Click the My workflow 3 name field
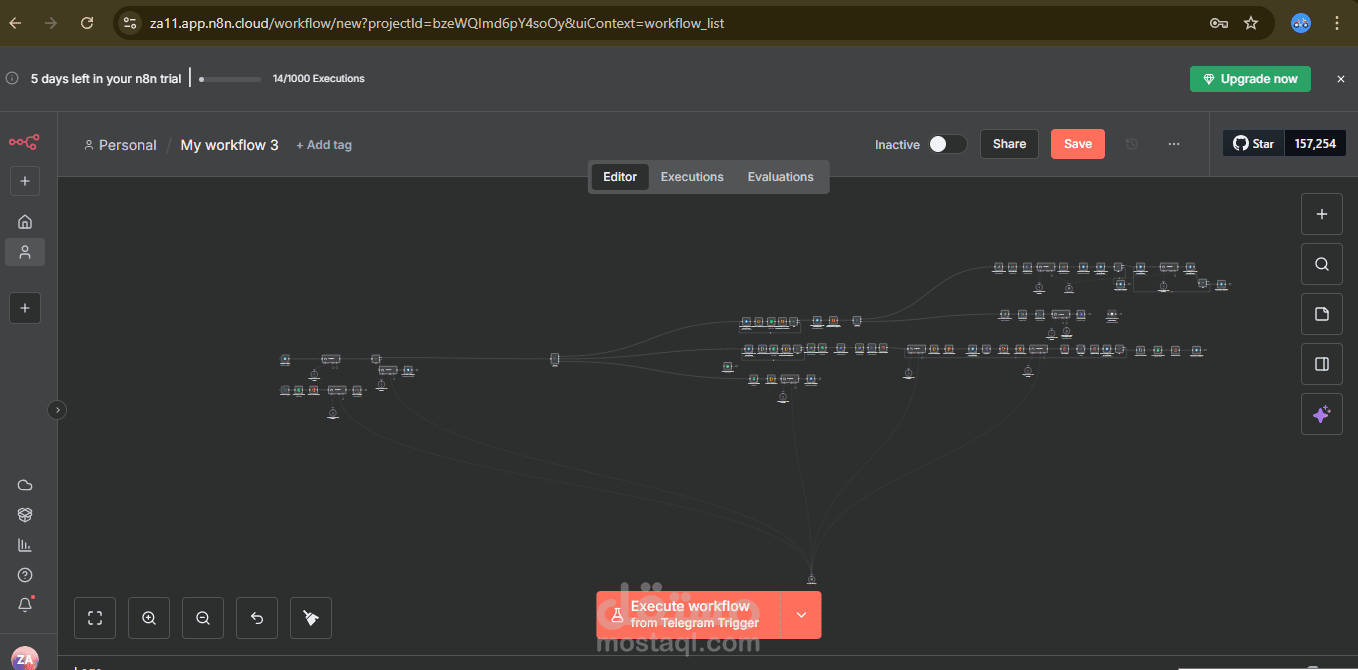The image size is (1358, 670). (230, 145)
